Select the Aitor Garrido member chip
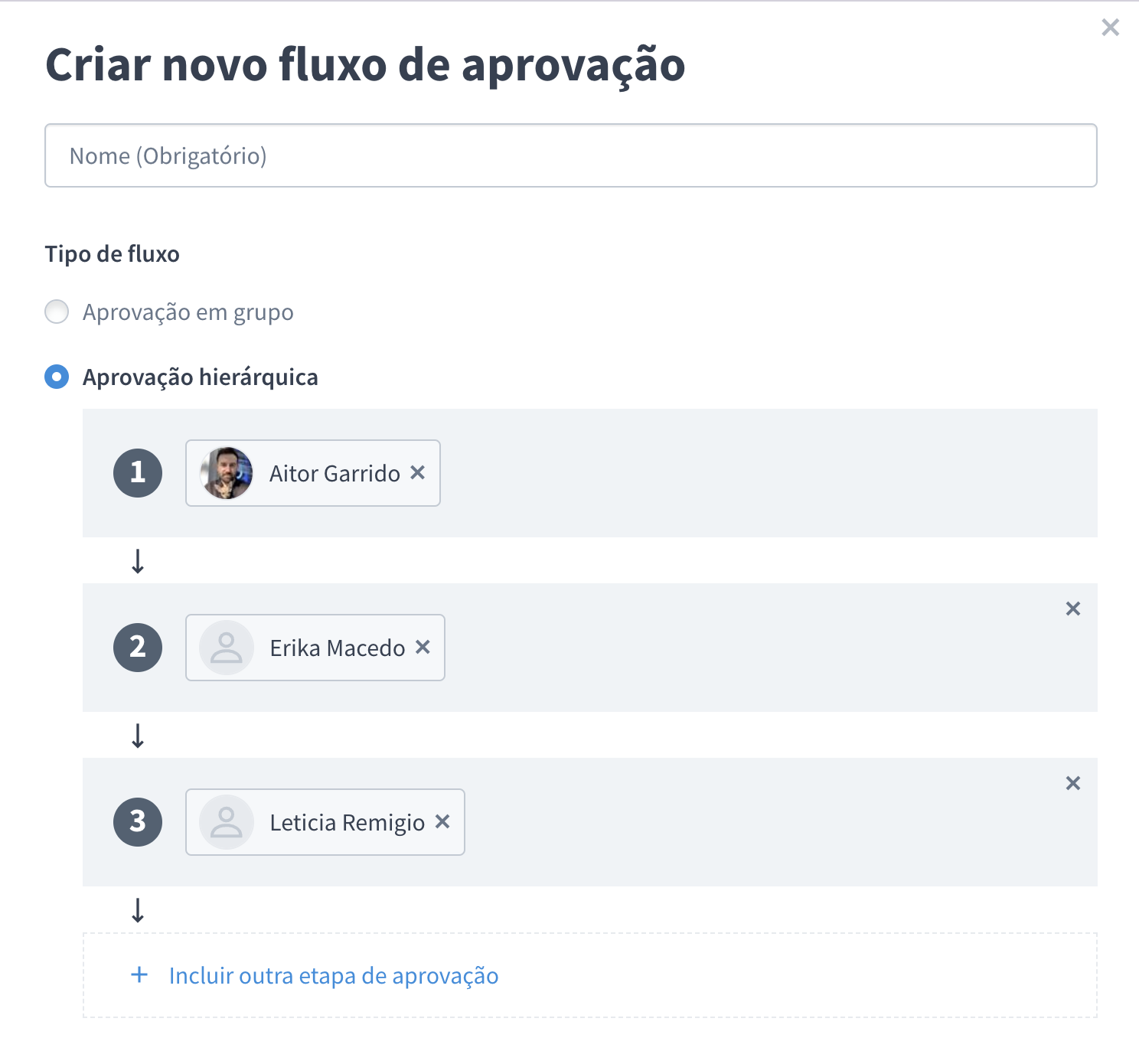Image resolution: width=1139 pixels, height=1064 pixels. 312,473
